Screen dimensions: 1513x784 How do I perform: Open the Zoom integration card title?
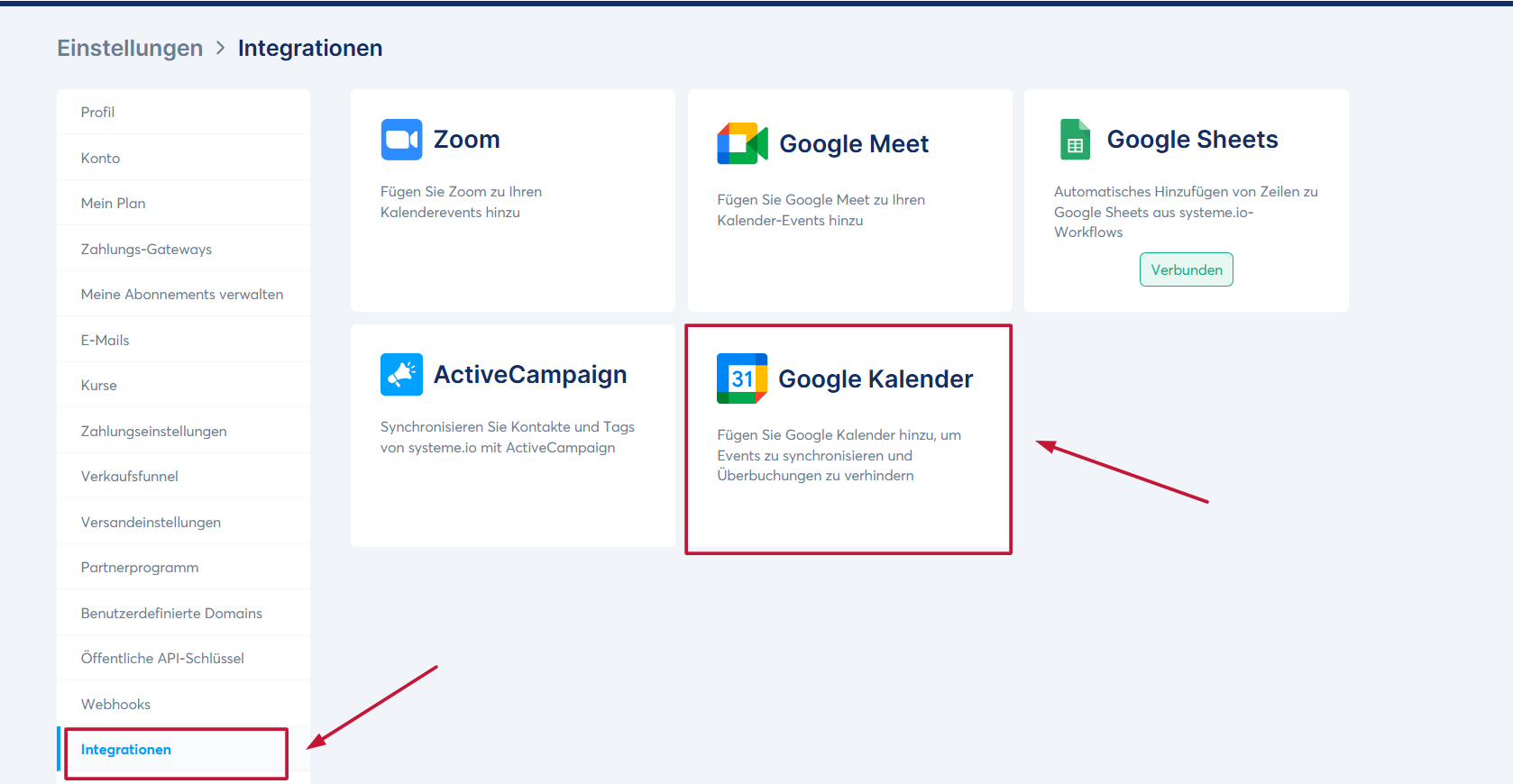466,140
